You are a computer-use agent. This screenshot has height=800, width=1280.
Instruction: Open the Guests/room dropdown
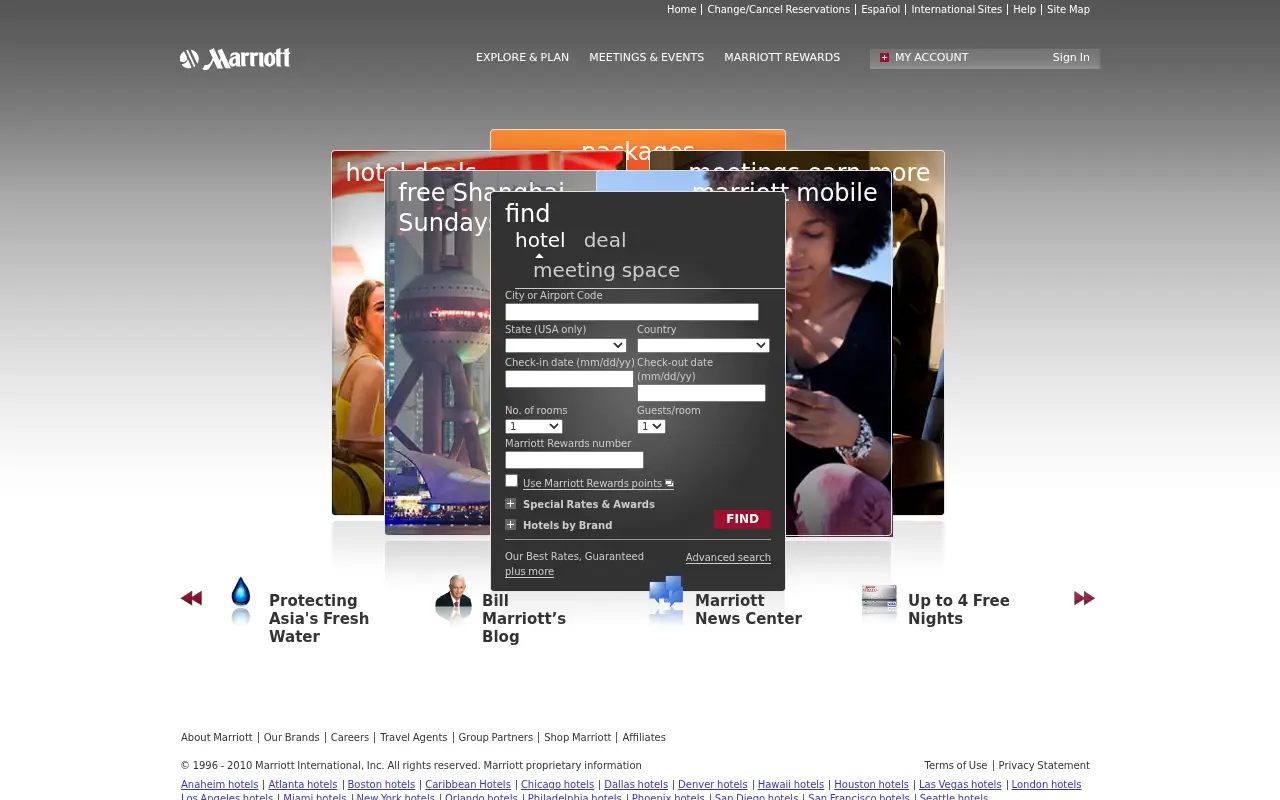pos(651,426)
